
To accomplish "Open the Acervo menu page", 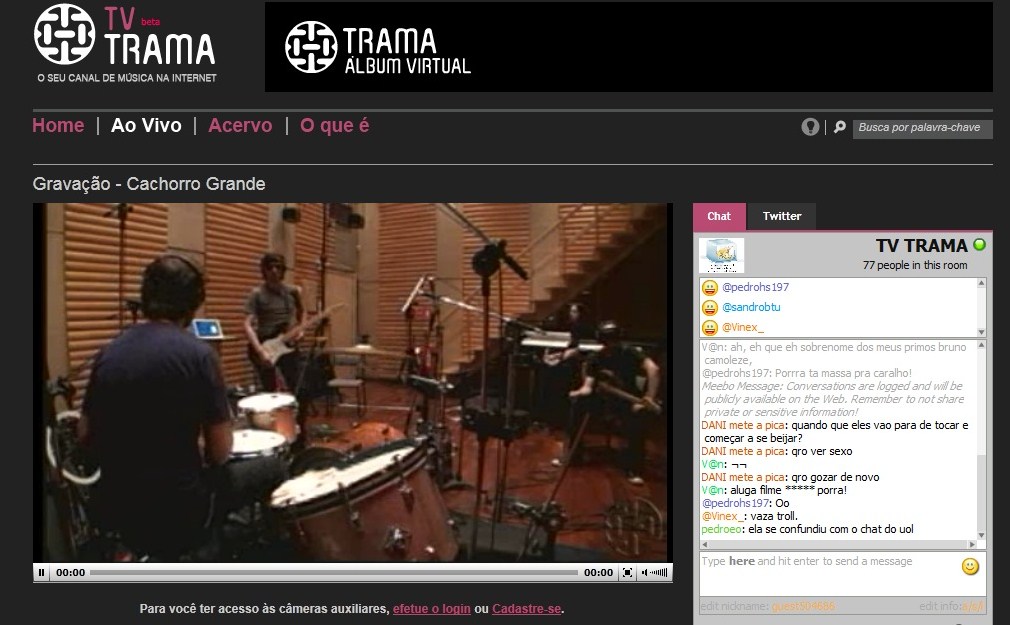I will (240, 125).
